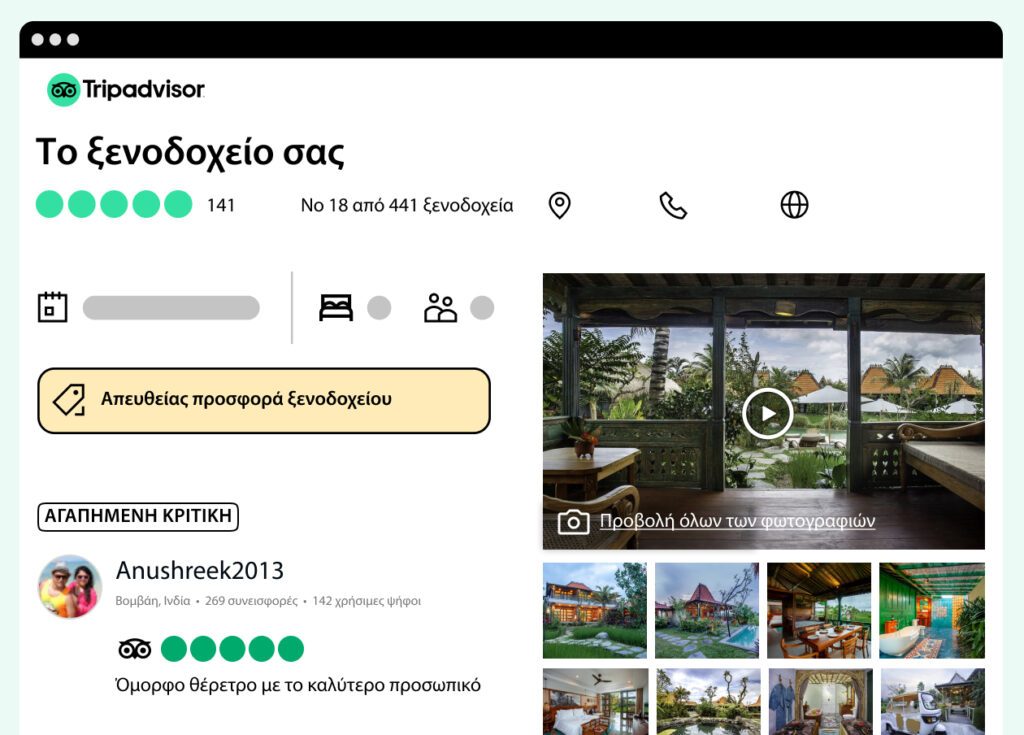
Task: Open the website globe icon
Action: [x=794, y=204]
